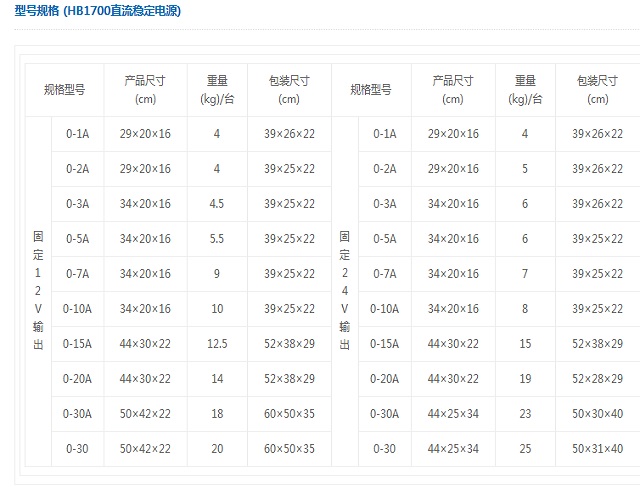Click the heading 型号规格 (HB1700直流稳定电源)
640x487 pixels.
(98, 10)
